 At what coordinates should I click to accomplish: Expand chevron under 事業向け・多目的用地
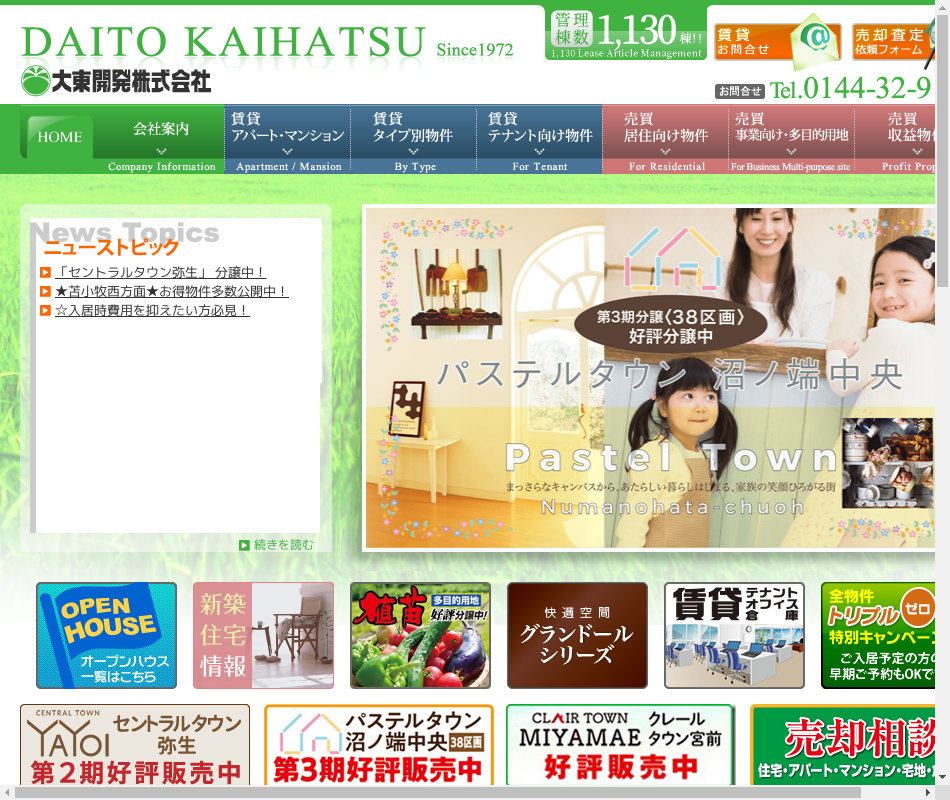tap(791, 152)
